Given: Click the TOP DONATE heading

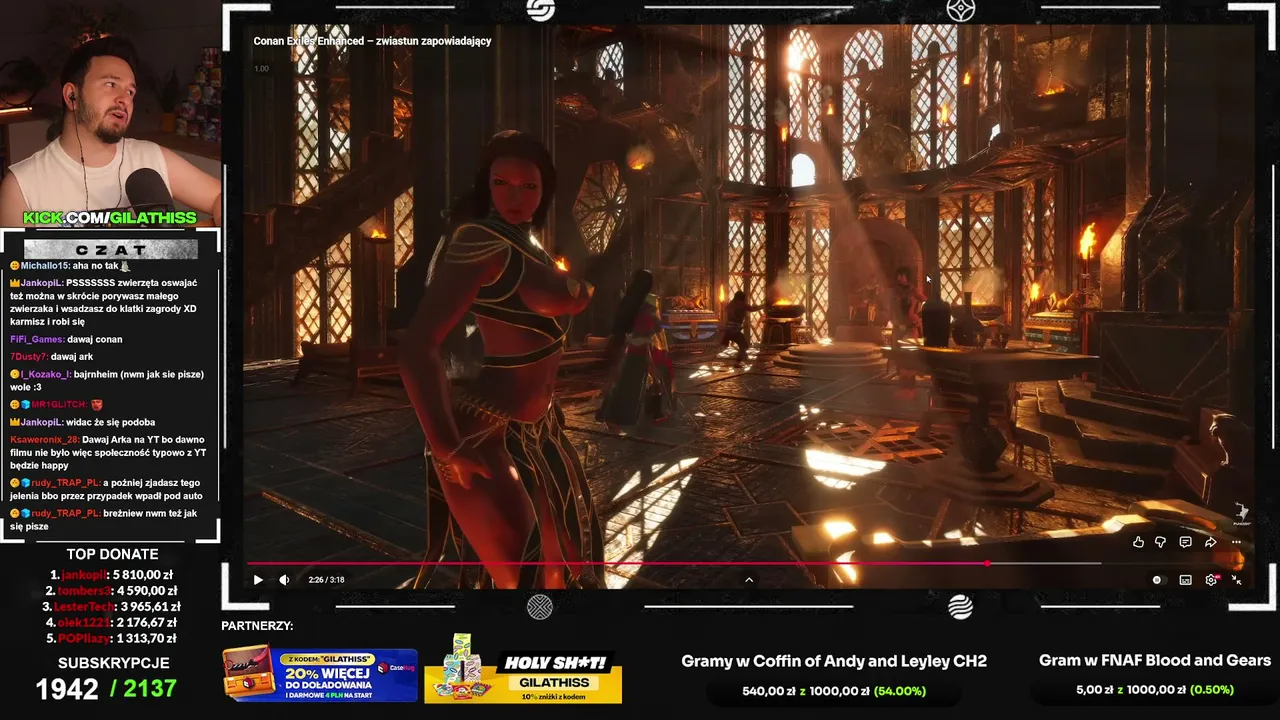Looking at the screenshot, I should point(112,554).
